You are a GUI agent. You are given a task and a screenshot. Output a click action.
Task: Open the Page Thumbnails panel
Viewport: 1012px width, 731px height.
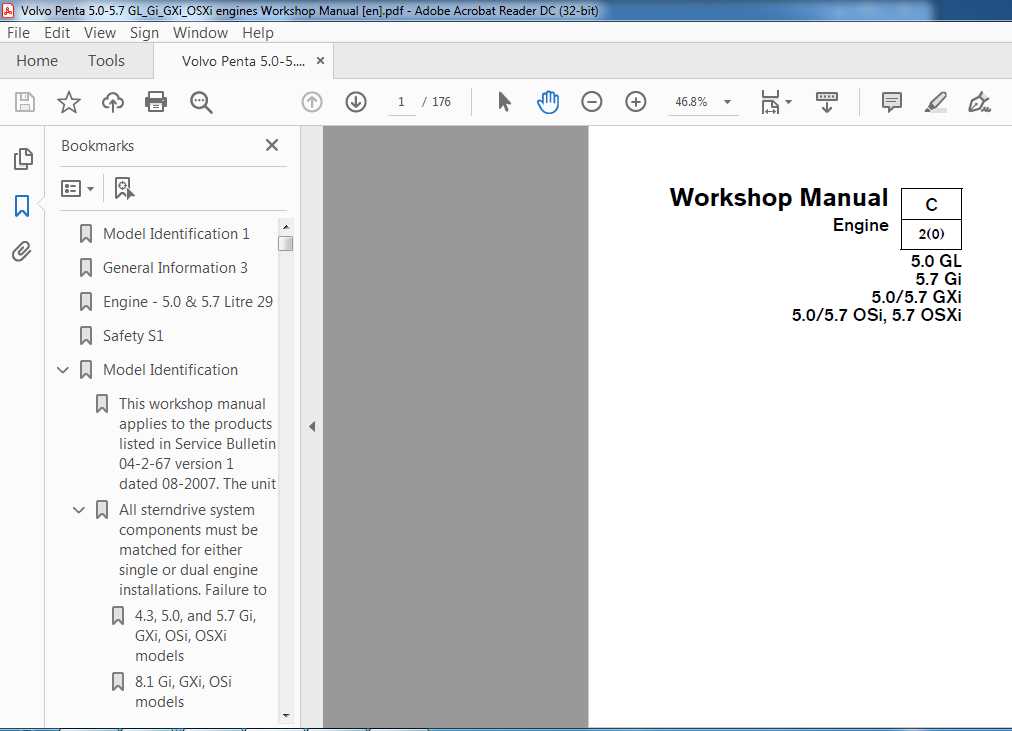[x=23, y=159]
